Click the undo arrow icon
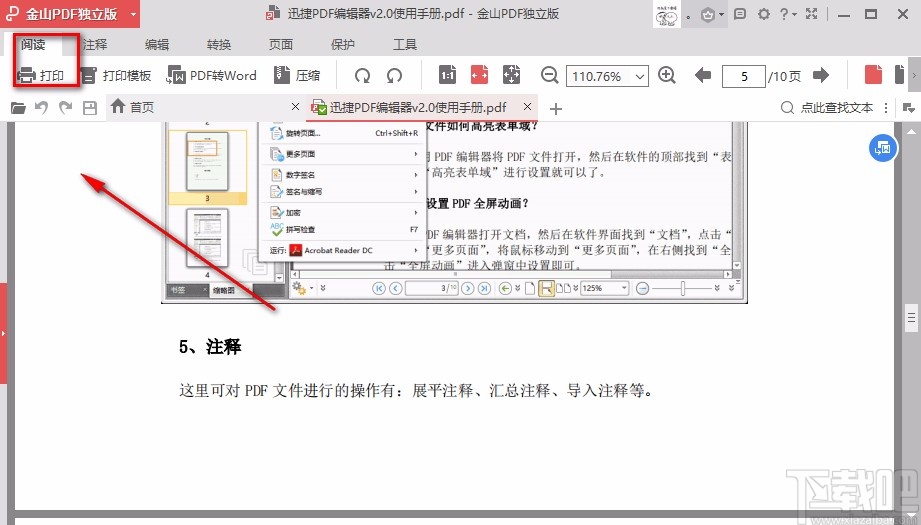The height and width of the screenshot is (525, 921). [x=41, y=107]
